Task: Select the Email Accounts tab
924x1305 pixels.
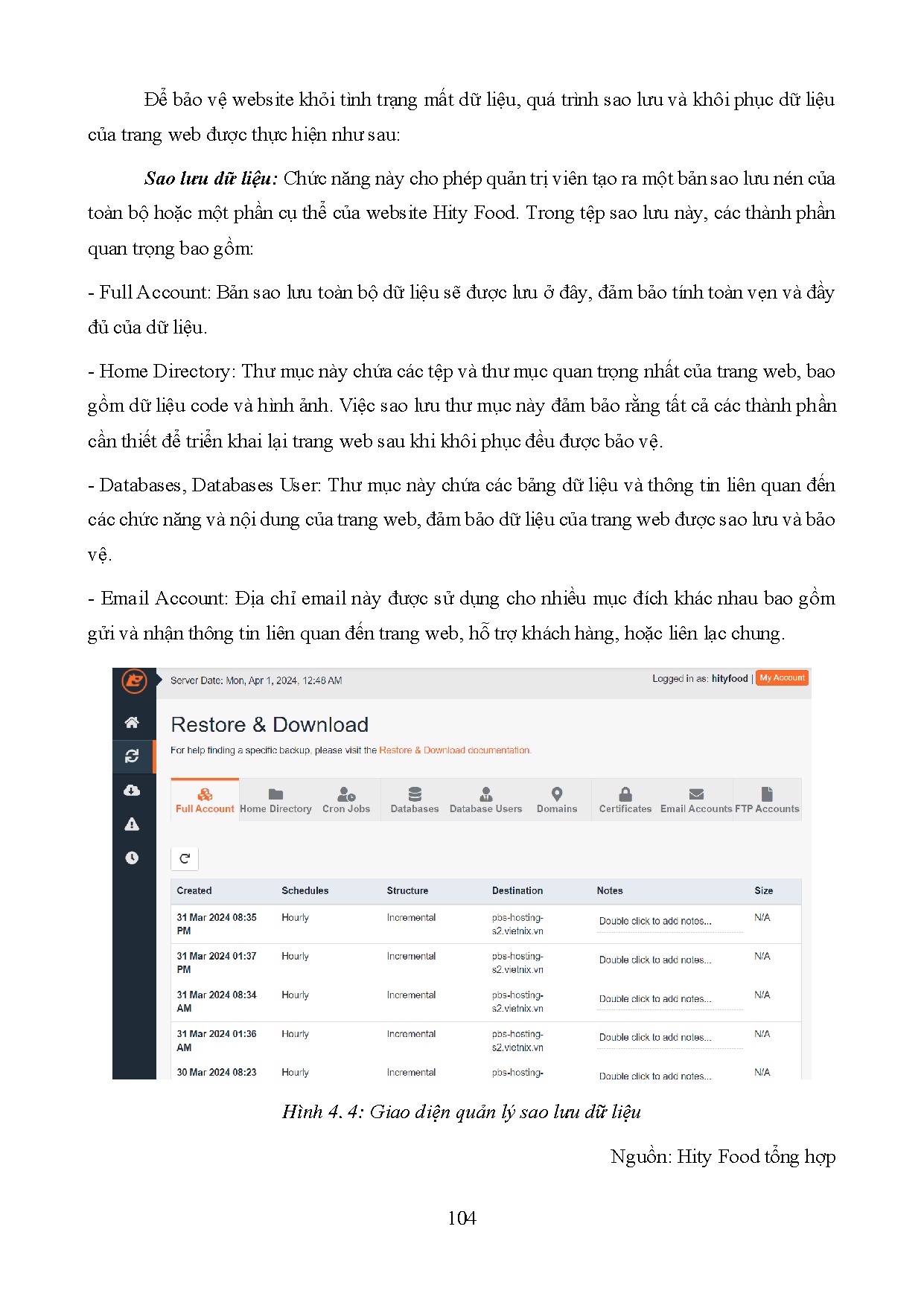Action: tap(696, 800)
